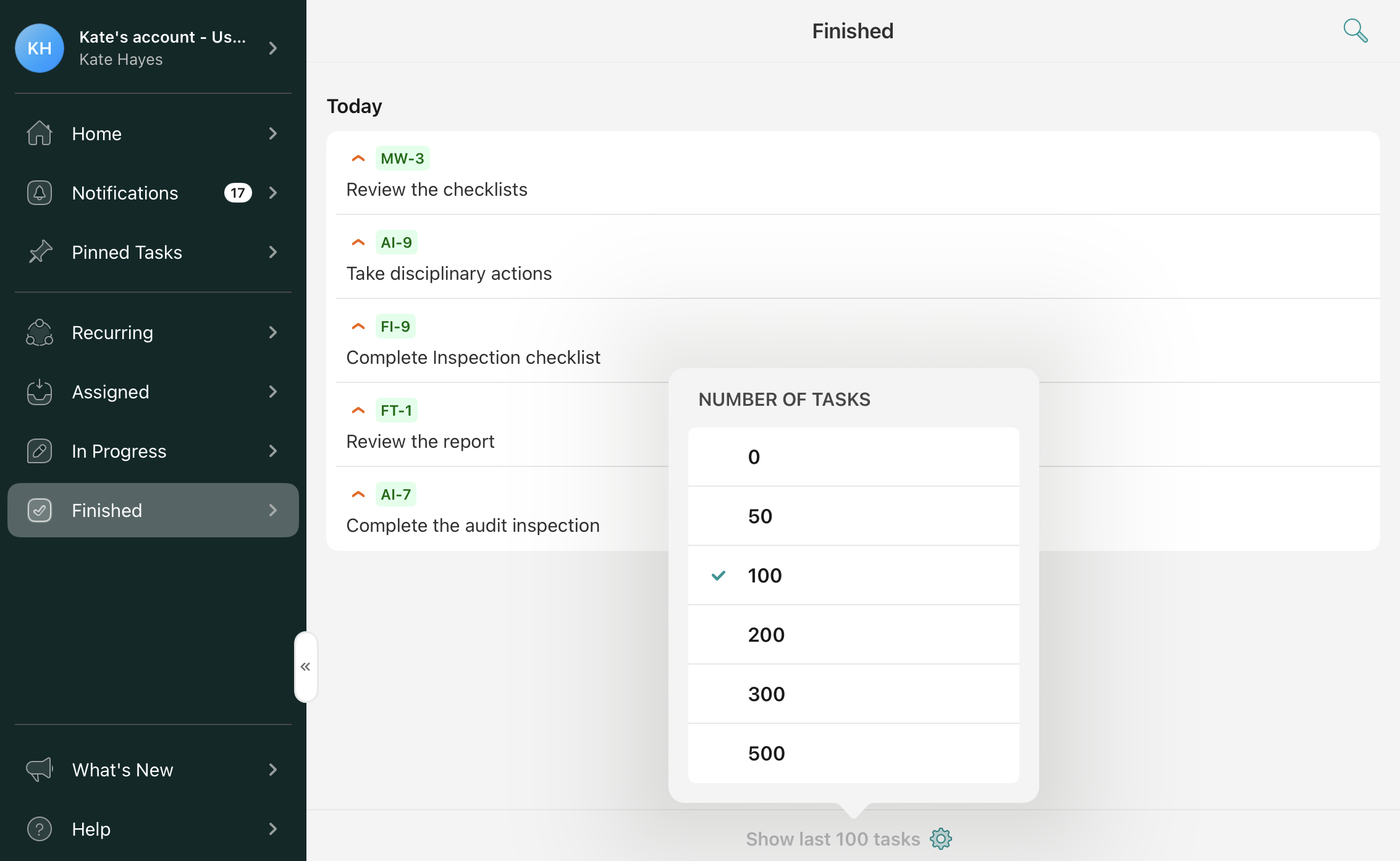Click the In Progress pencil icon
Screen dimensions: 1400x861
tap(40, 451)
